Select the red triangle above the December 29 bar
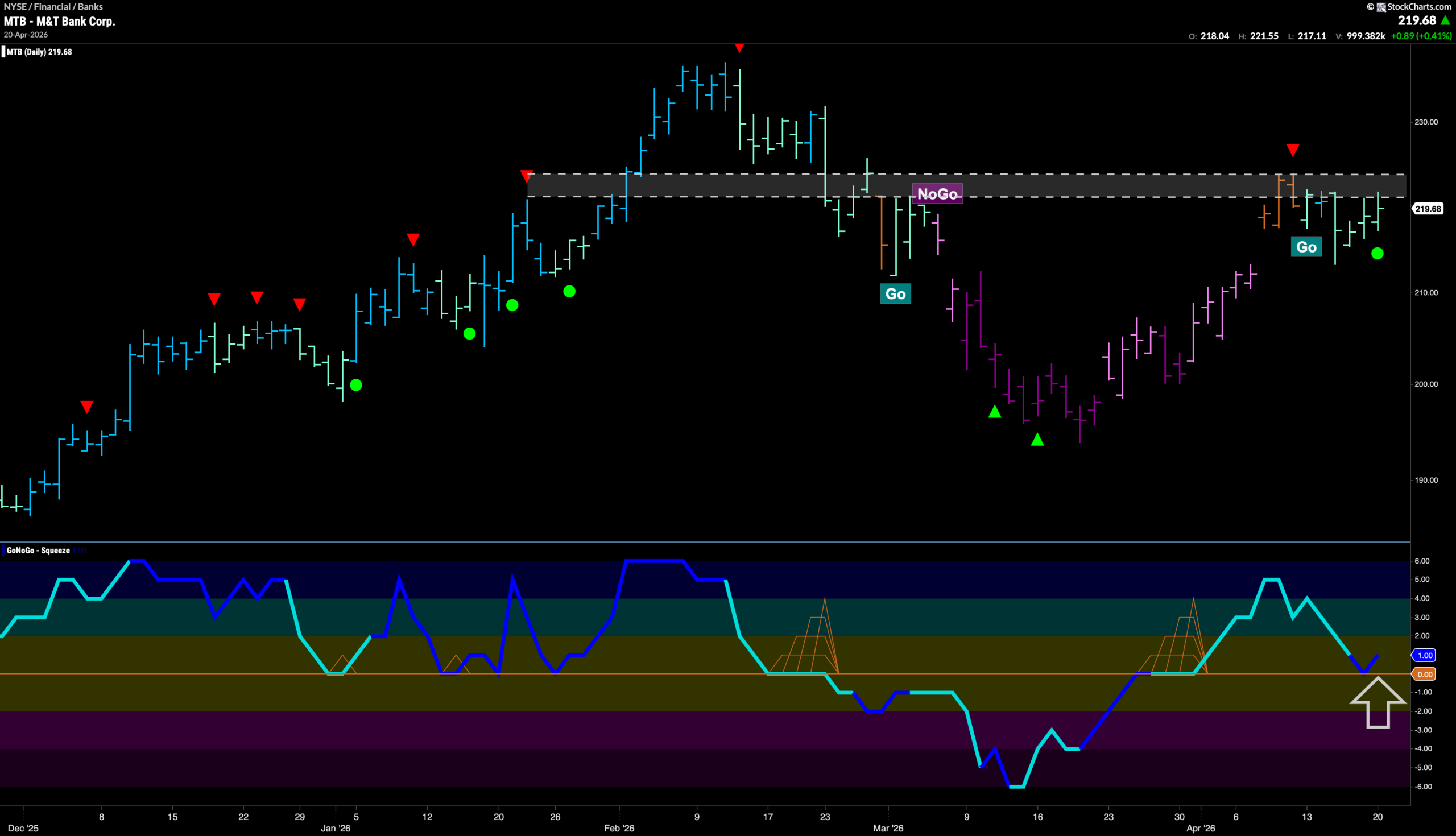Screen dimensions: 1456x836 click(300, 304)
